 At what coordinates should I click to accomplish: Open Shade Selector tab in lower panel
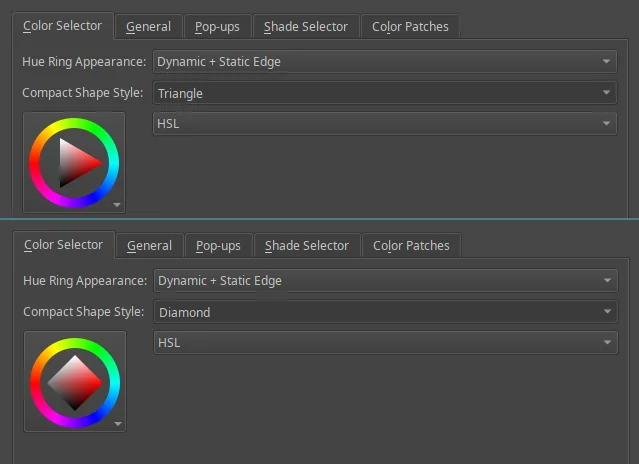click(x=307, y=246)
